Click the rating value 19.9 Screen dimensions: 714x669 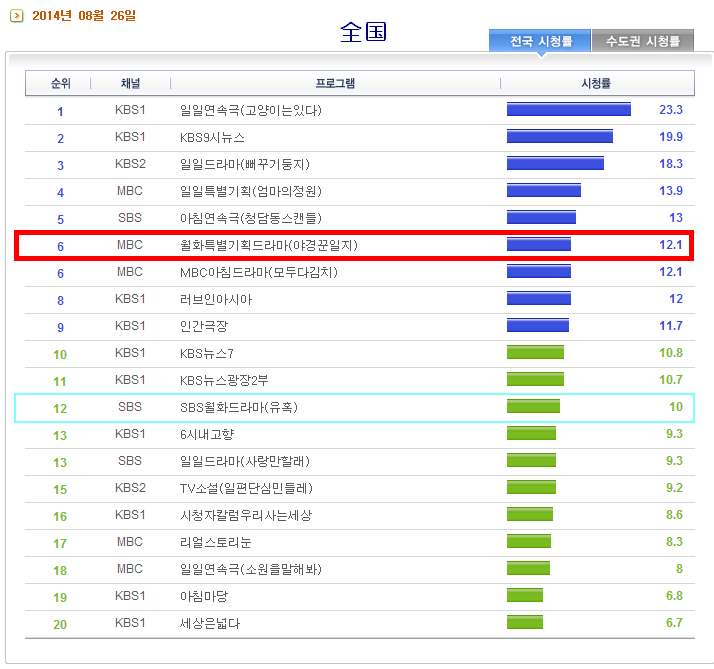(x=671, y=137)
